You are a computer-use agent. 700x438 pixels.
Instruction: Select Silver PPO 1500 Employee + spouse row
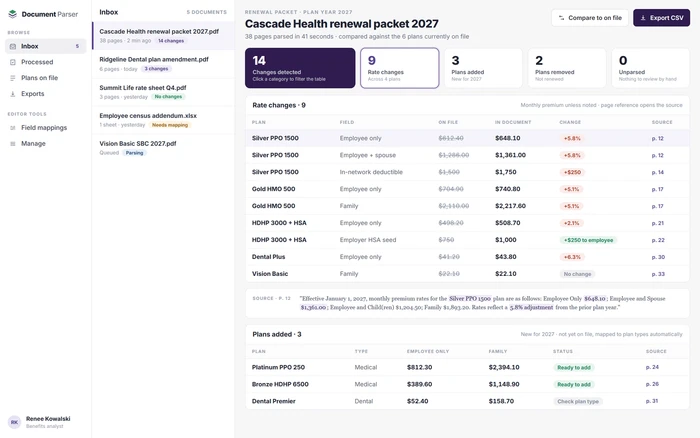click(467, 155)
